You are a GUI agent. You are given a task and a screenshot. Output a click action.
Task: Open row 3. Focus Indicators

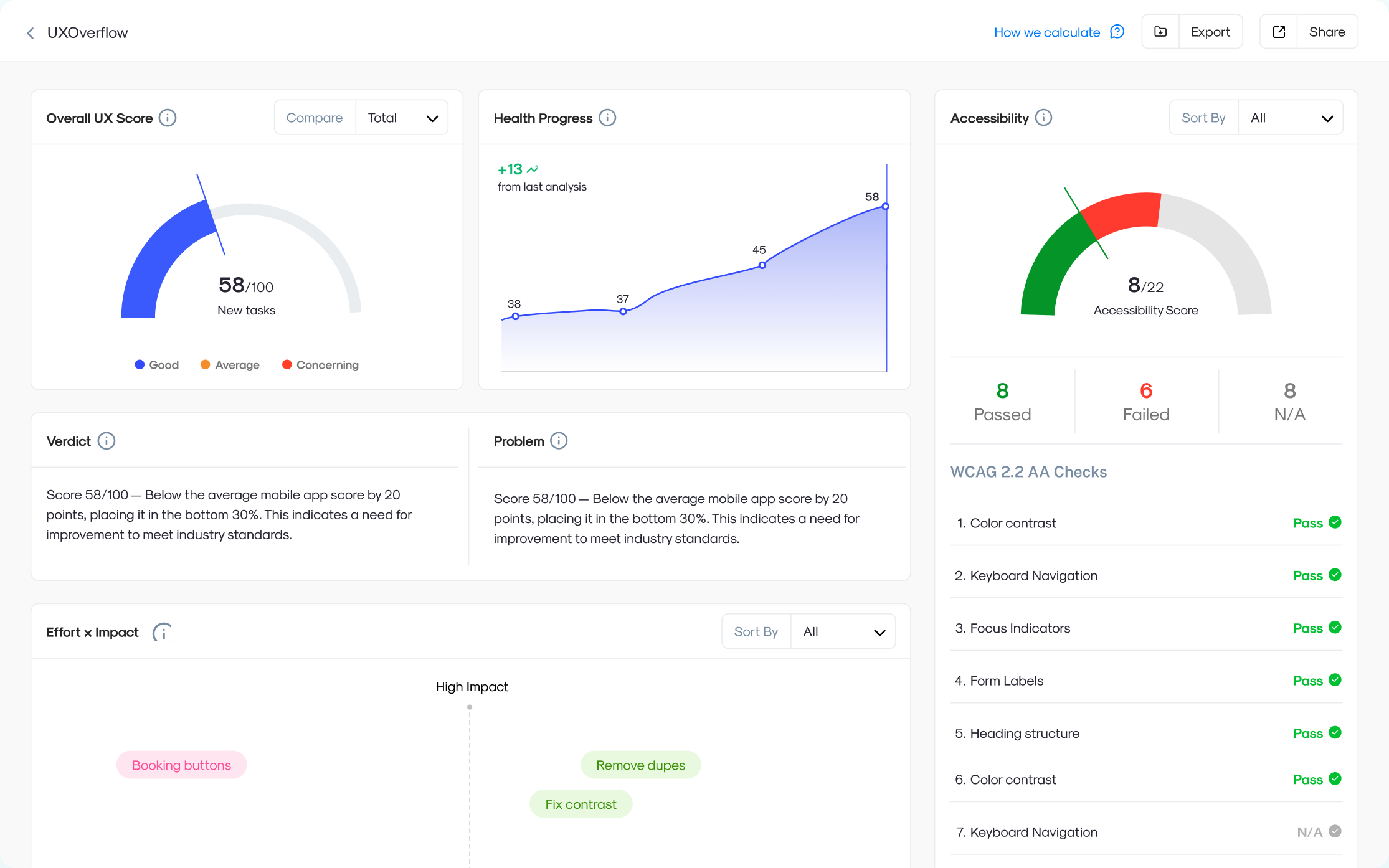[1146, 628]
